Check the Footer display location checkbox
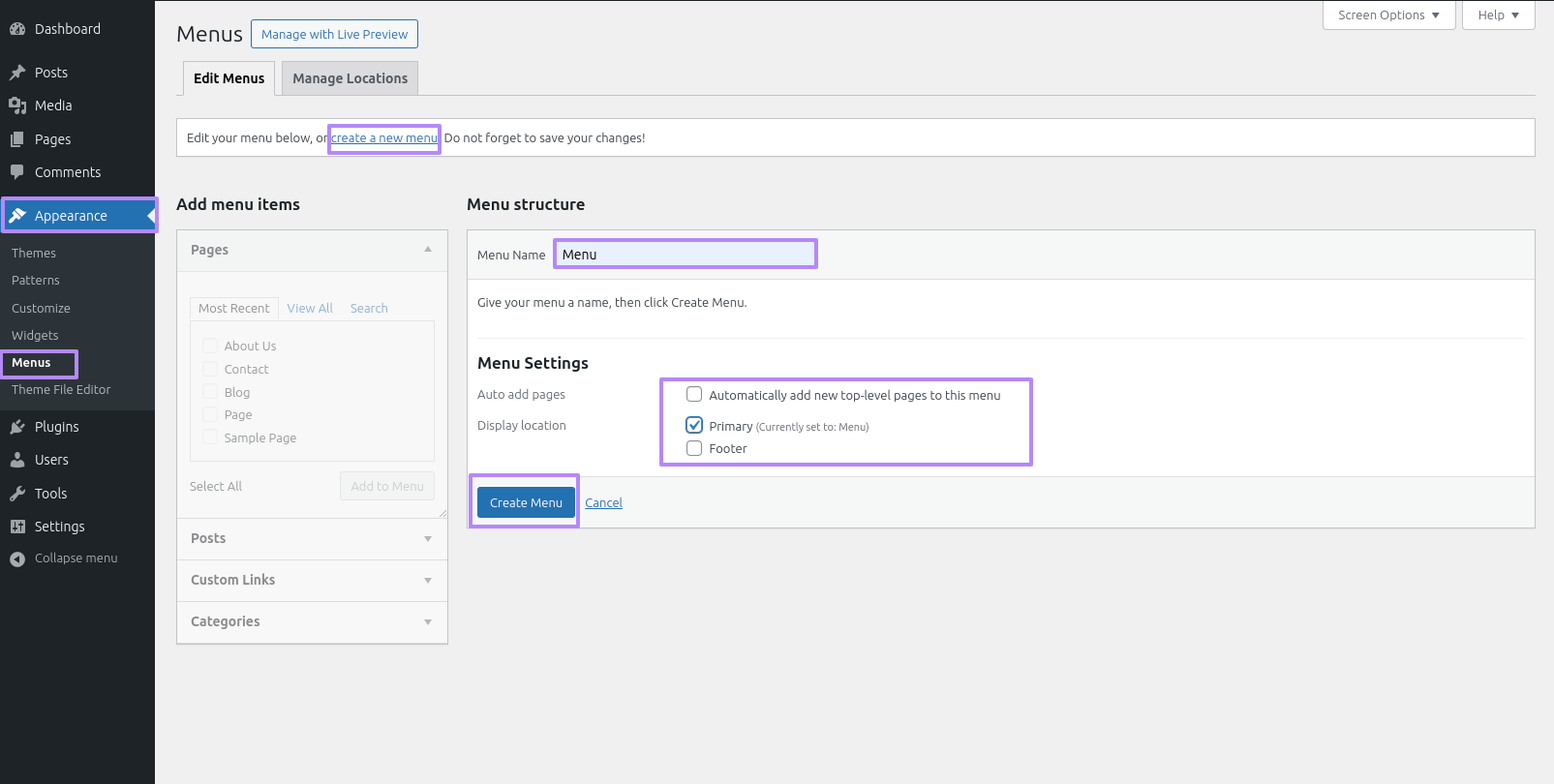This screenshot has height=784, width=1554. click(x=694, y=448)
